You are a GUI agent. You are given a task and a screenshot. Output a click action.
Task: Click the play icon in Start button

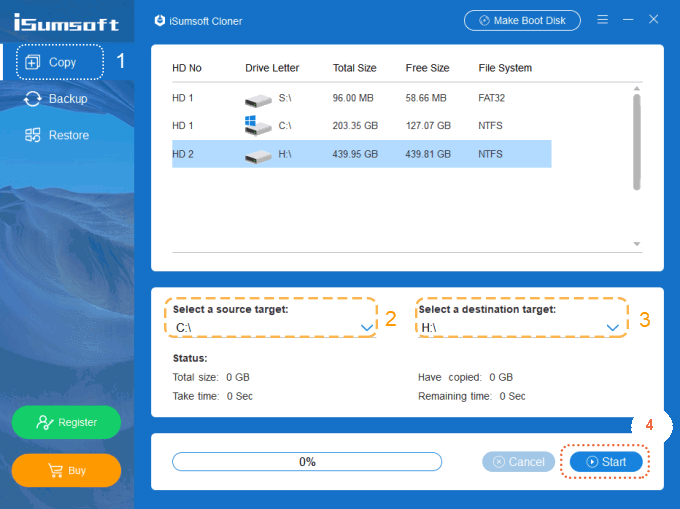click(592, 462)
